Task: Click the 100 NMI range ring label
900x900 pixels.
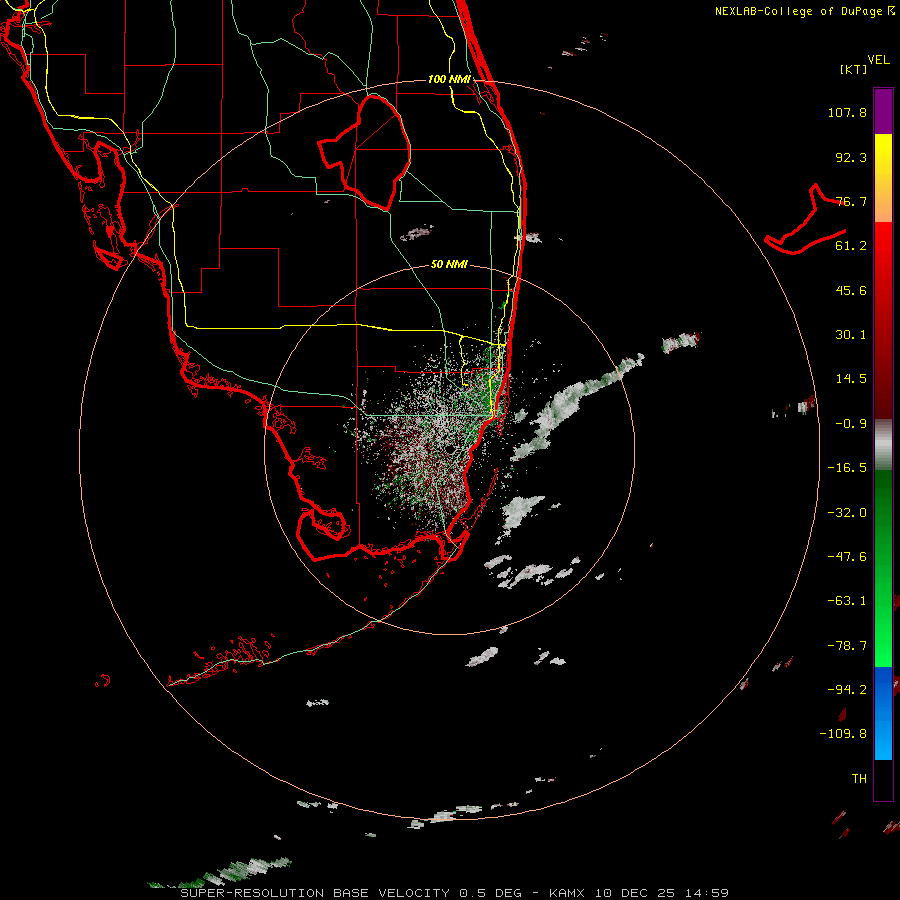Action: pyautogui.click(x=449, y=79)
